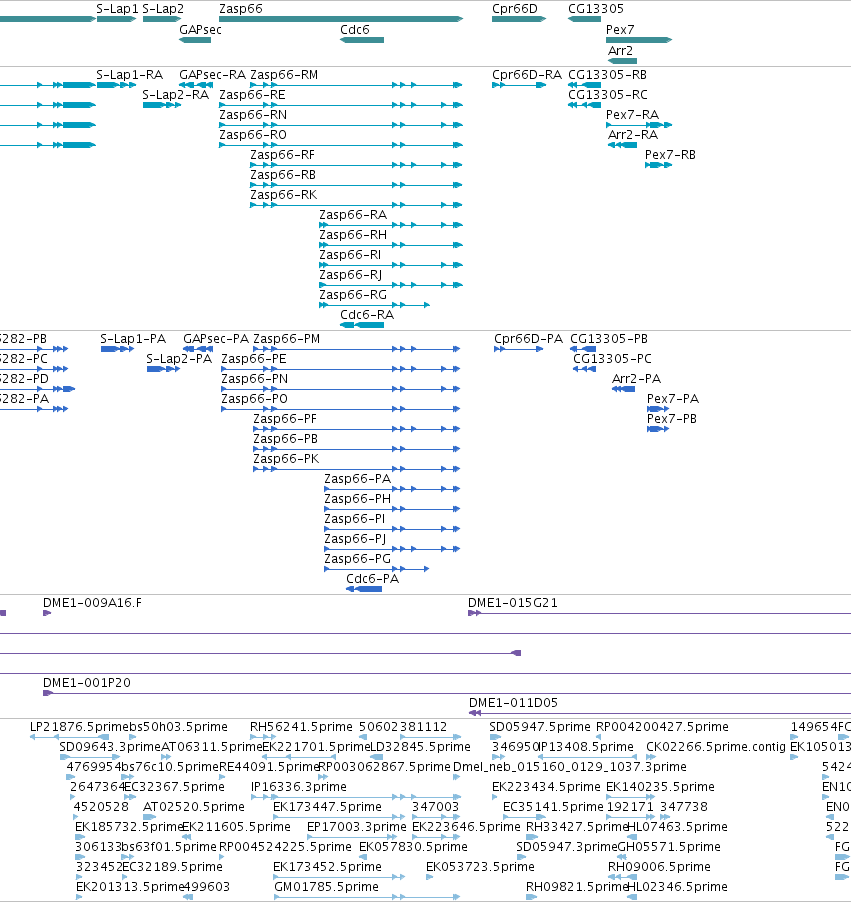Select transcript Zasp66-RJ
851x902 pixels.
(x=391, y=285)
